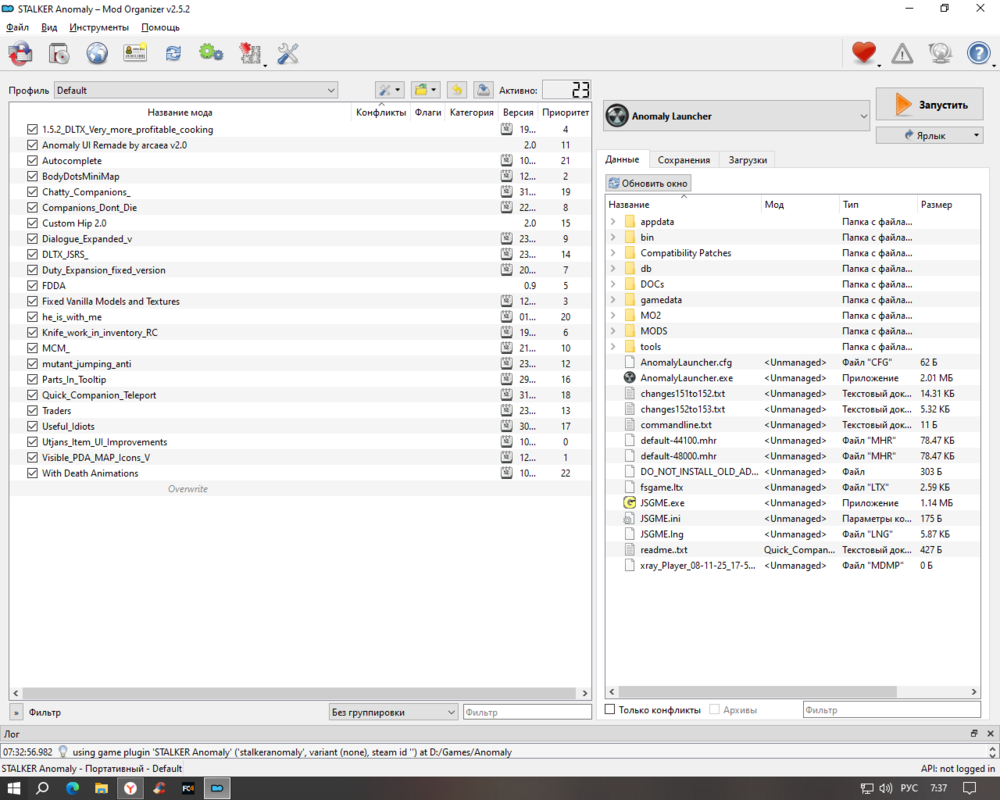The width and height of the screenshot is (1000, 800).
Task: Uncheck the Autocomplete mod checkbox
Action: click(33, 161)
